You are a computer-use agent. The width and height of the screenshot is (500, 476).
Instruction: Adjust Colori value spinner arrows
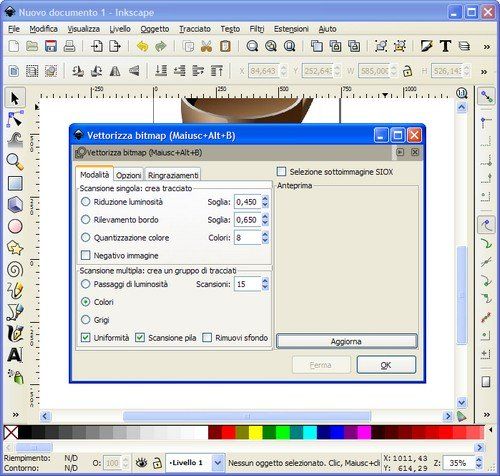(265, 238)
